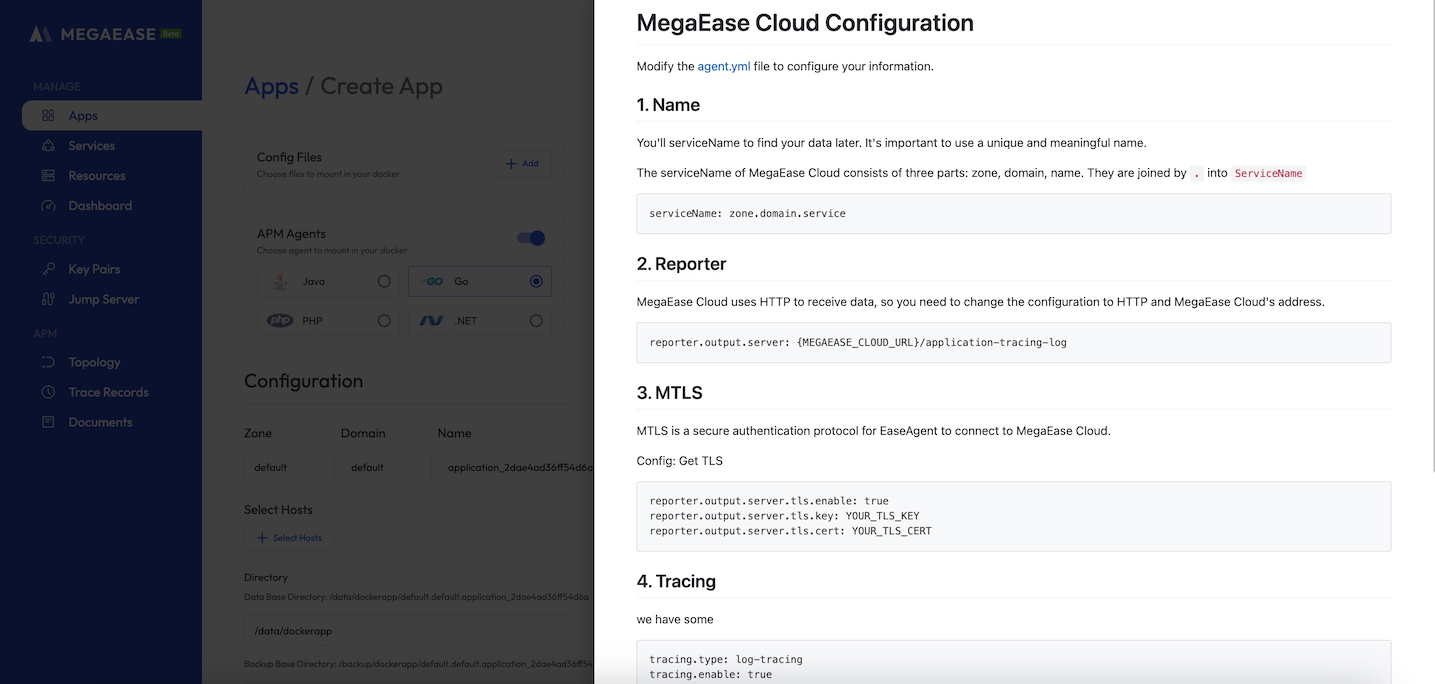Select the .NET agent radio button
Viewport: 1435px width, 684px height.
[536, 321]
